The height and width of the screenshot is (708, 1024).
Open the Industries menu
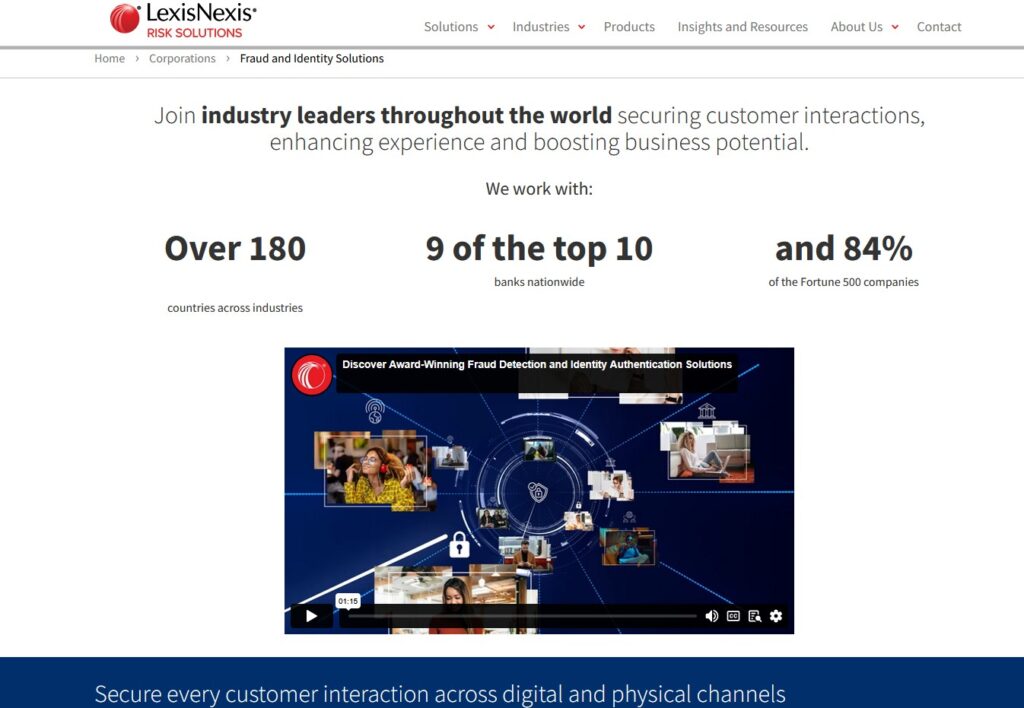click(x=541, y=27)
